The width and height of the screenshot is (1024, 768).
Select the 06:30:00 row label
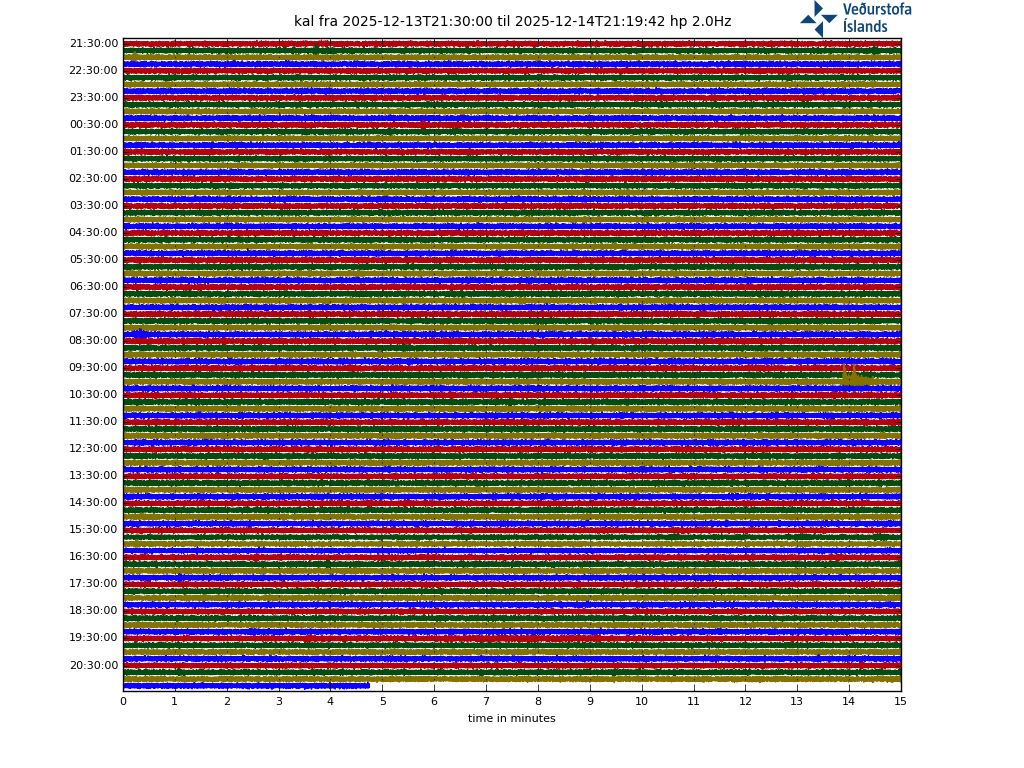point(94,287)
